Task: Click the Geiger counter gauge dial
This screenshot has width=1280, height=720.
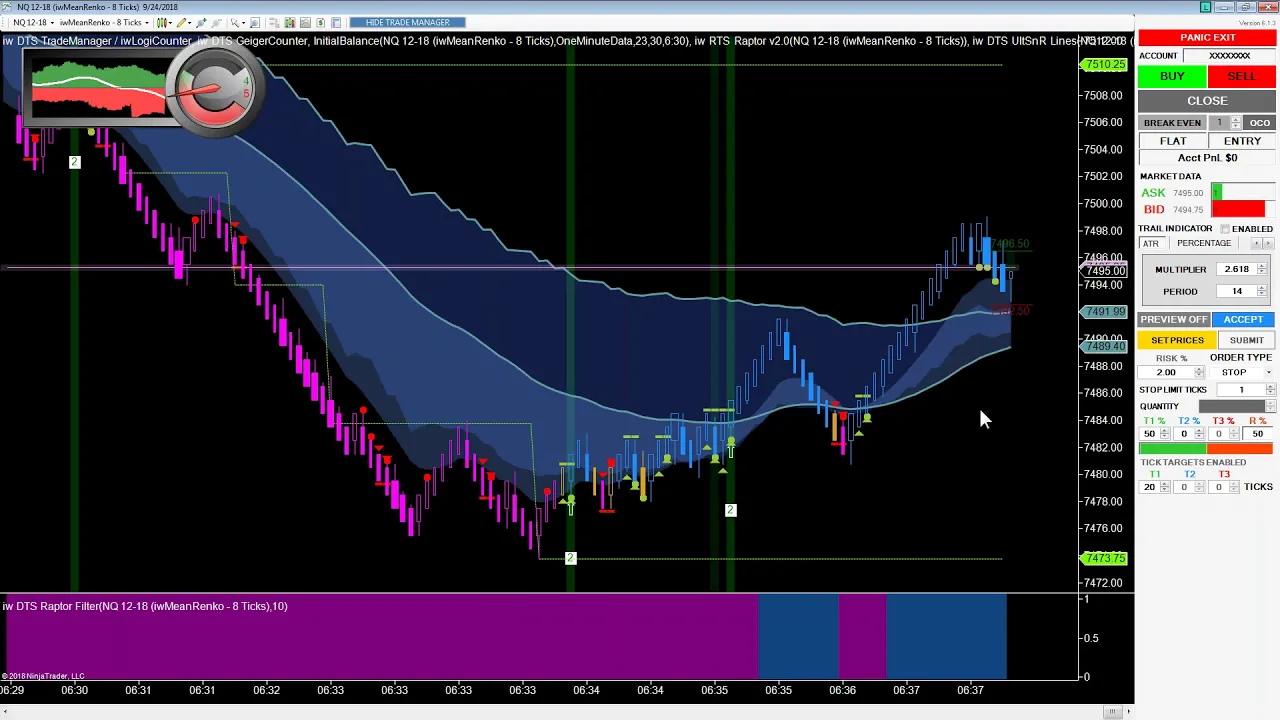Action: [x=217, y=89]
